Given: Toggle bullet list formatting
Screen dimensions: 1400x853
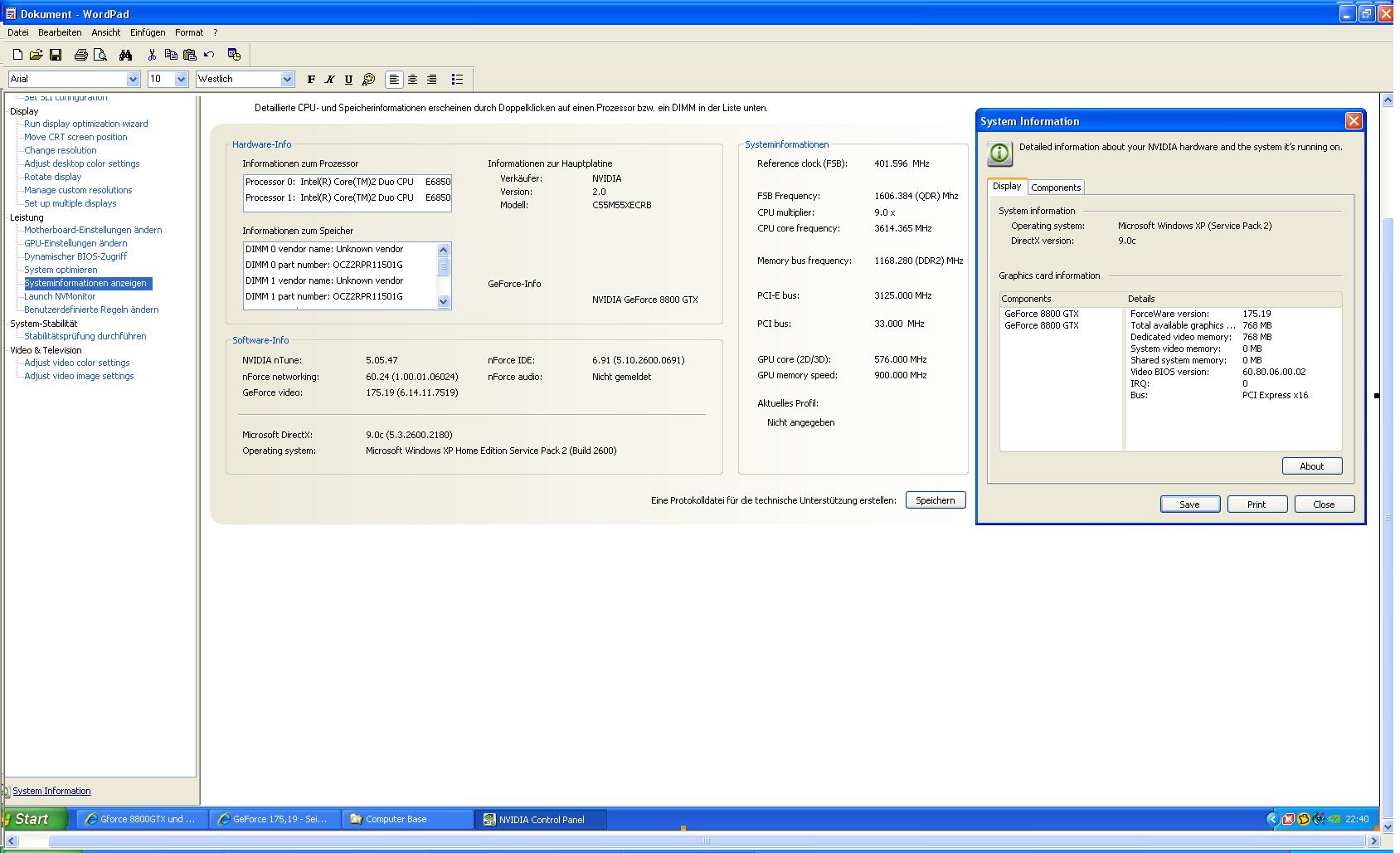Looking at the screenshot, I should 457,80.
